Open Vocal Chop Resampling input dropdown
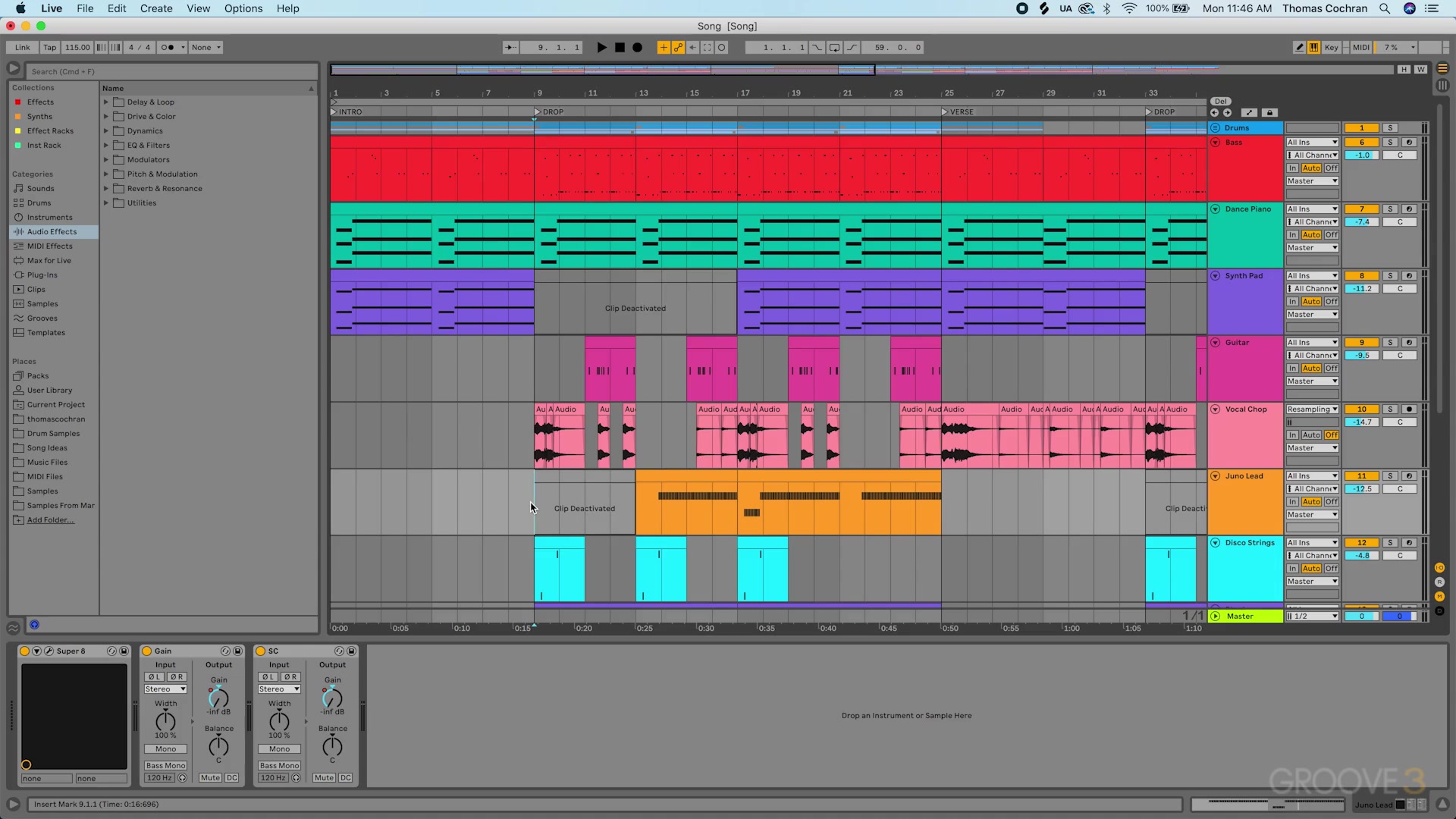The width and height of the screenshot is (1456, 819). 1312,409
